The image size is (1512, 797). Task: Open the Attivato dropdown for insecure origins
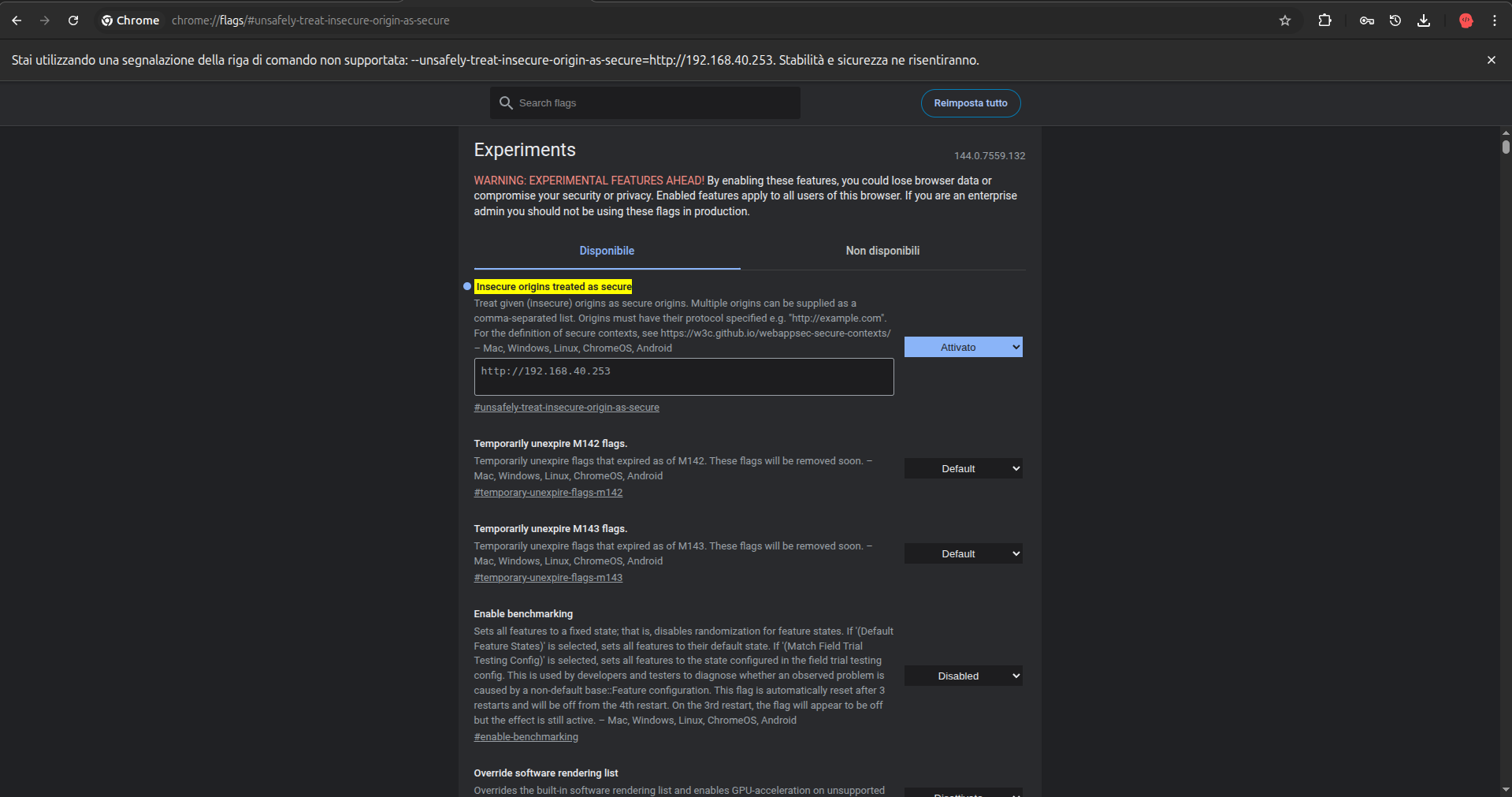(963, 347)
